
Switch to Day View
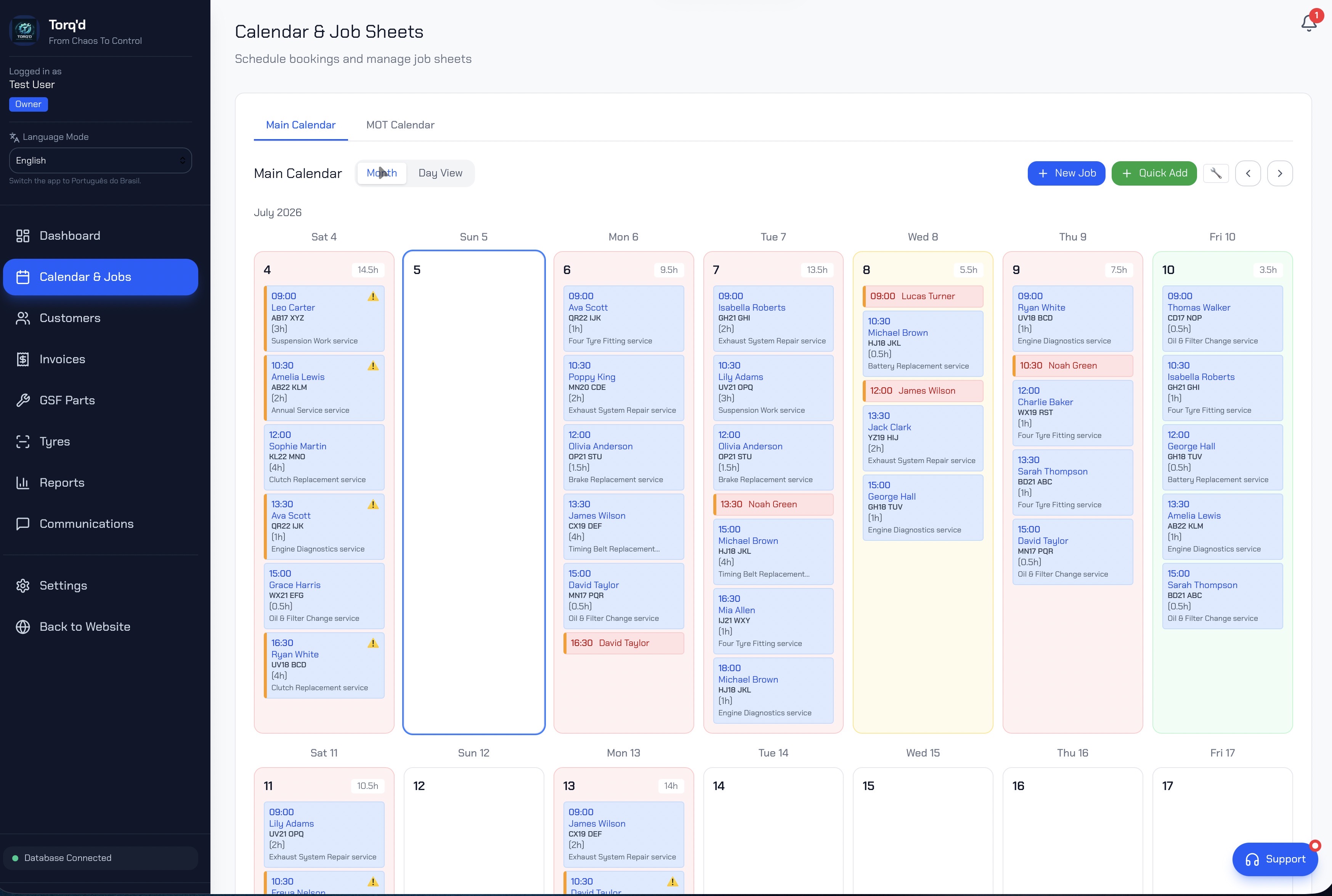pyautogui.click(x=441, y=173)
